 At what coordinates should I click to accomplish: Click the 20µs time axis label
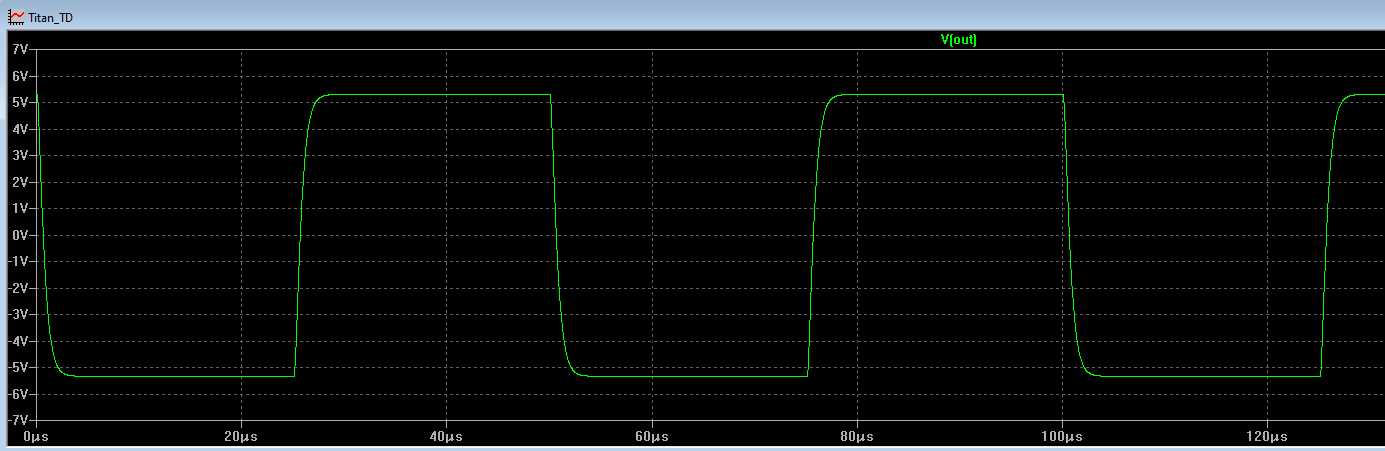point(241,438)
